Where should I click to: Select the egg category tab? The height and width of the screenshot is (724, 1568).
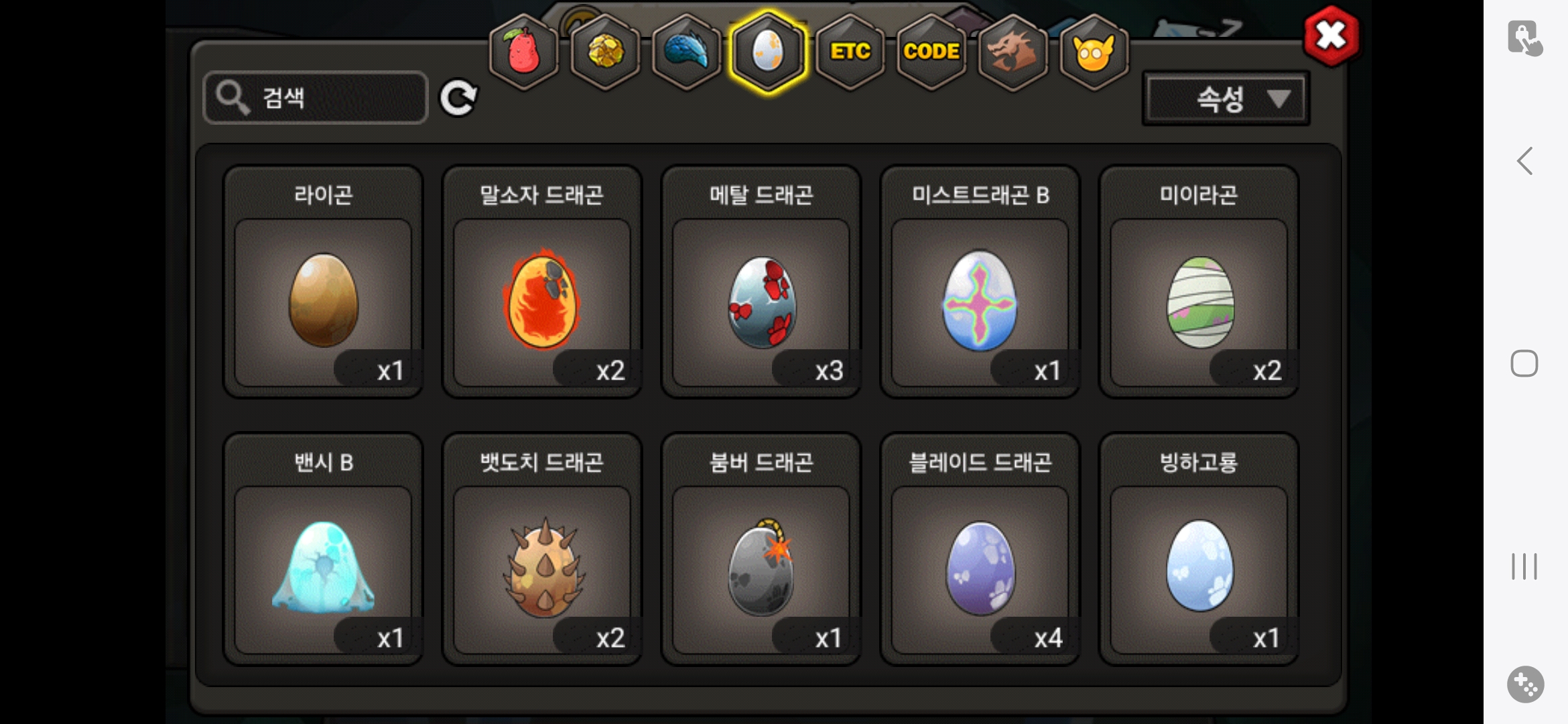[768, 52]
